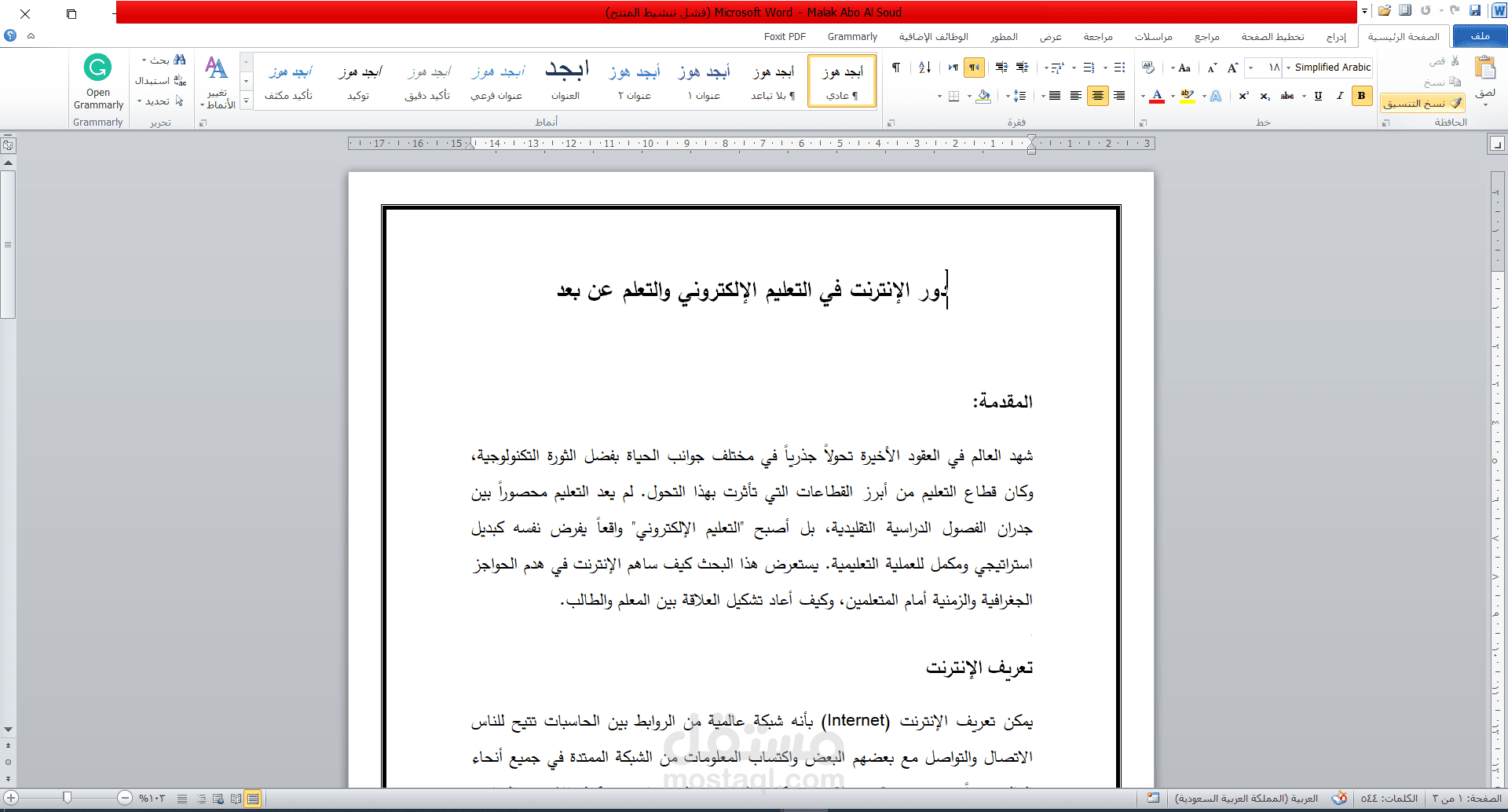Click the yellow text highlight button

[1188, 96]
